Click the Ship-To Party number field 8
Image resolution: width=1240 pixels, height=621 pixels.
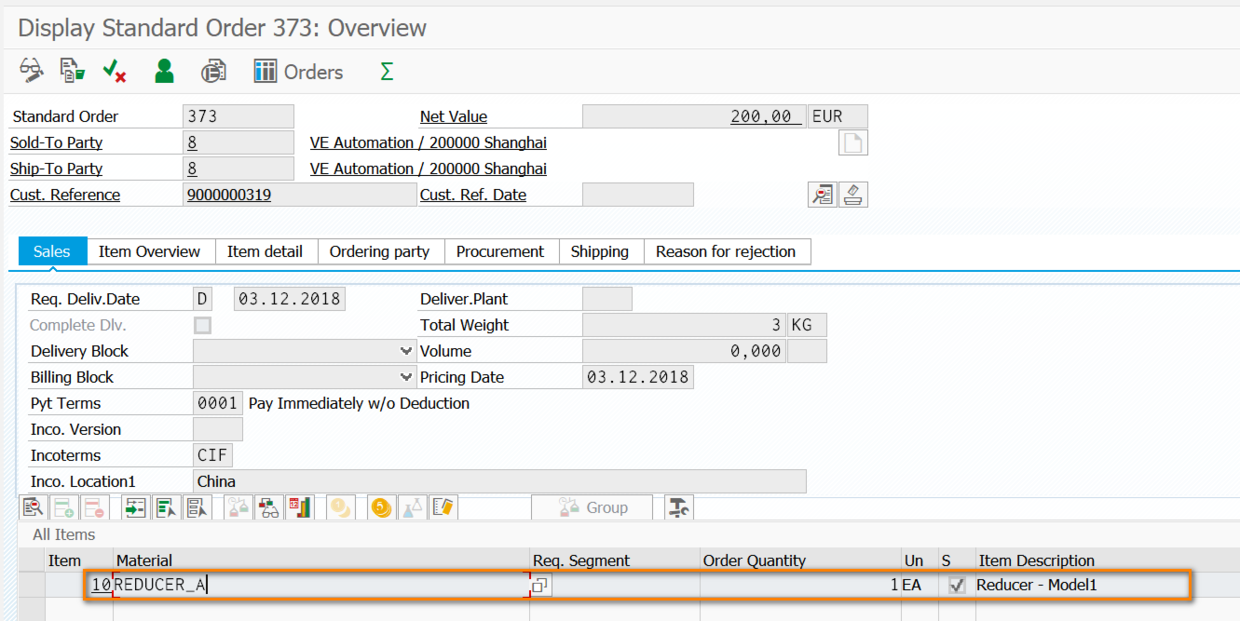(239, 169)
